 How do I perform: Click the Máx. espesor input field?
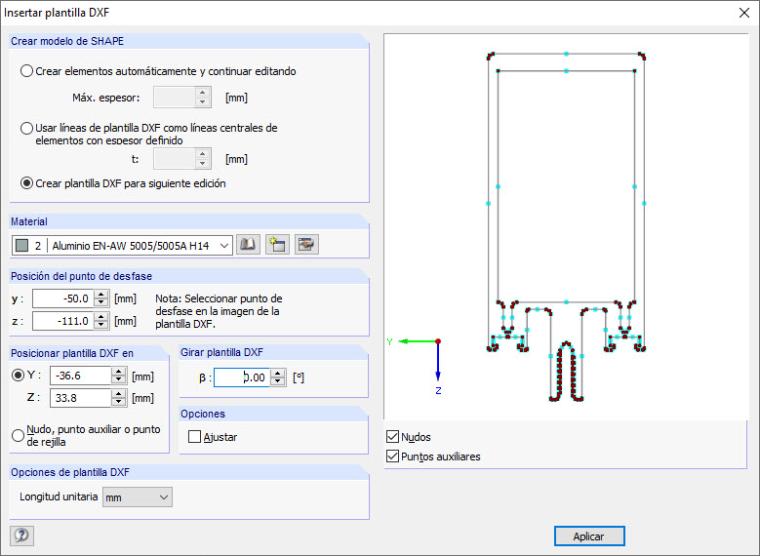174,97
